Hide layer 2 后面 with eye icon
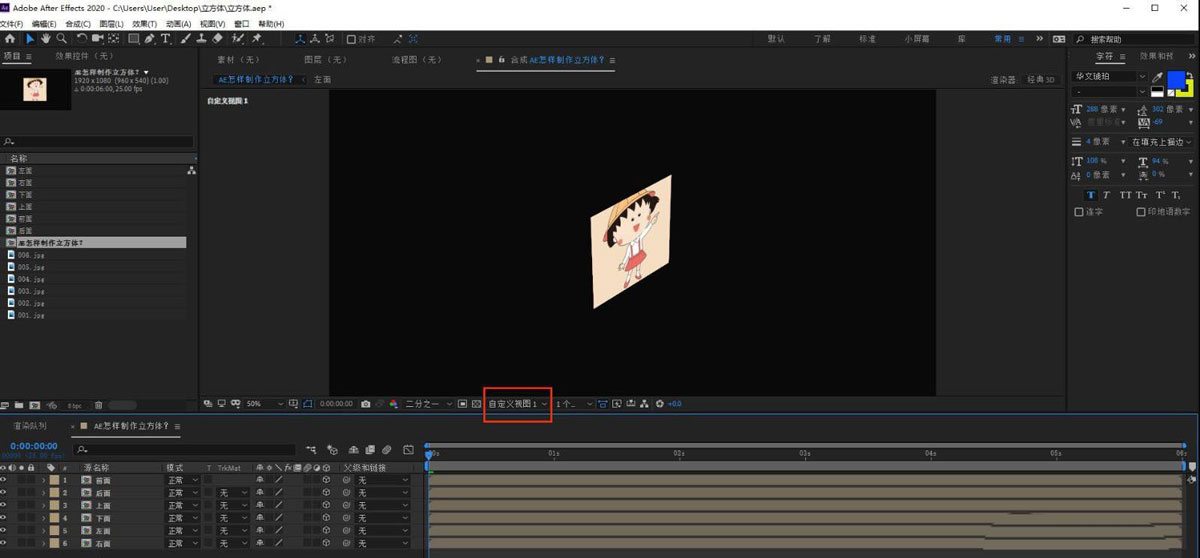Viewport: 1200px width, 558px height. [4, 493]
